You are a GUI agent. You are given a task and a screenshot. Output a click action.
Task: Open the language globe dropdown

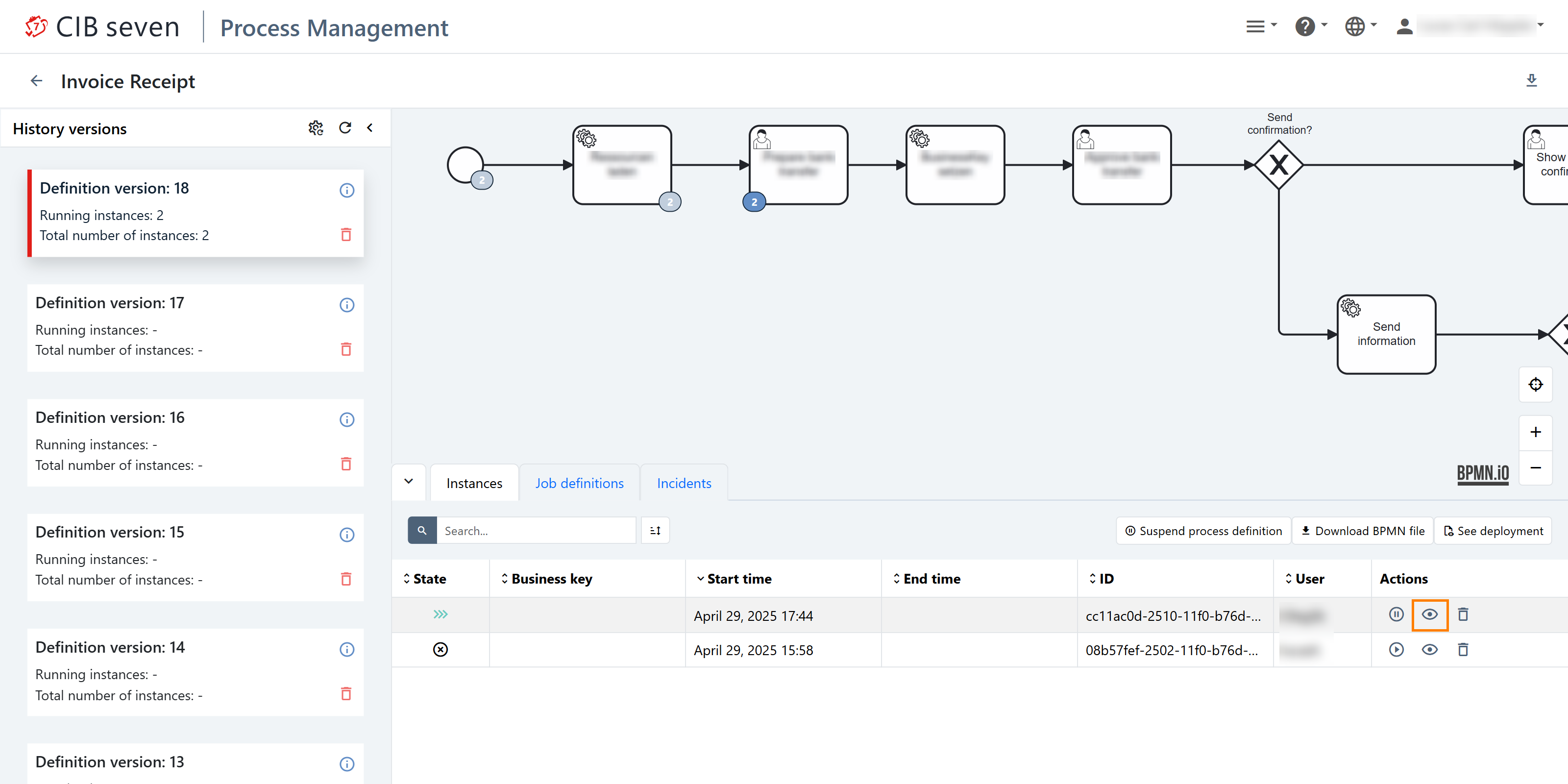[1360, 27]
